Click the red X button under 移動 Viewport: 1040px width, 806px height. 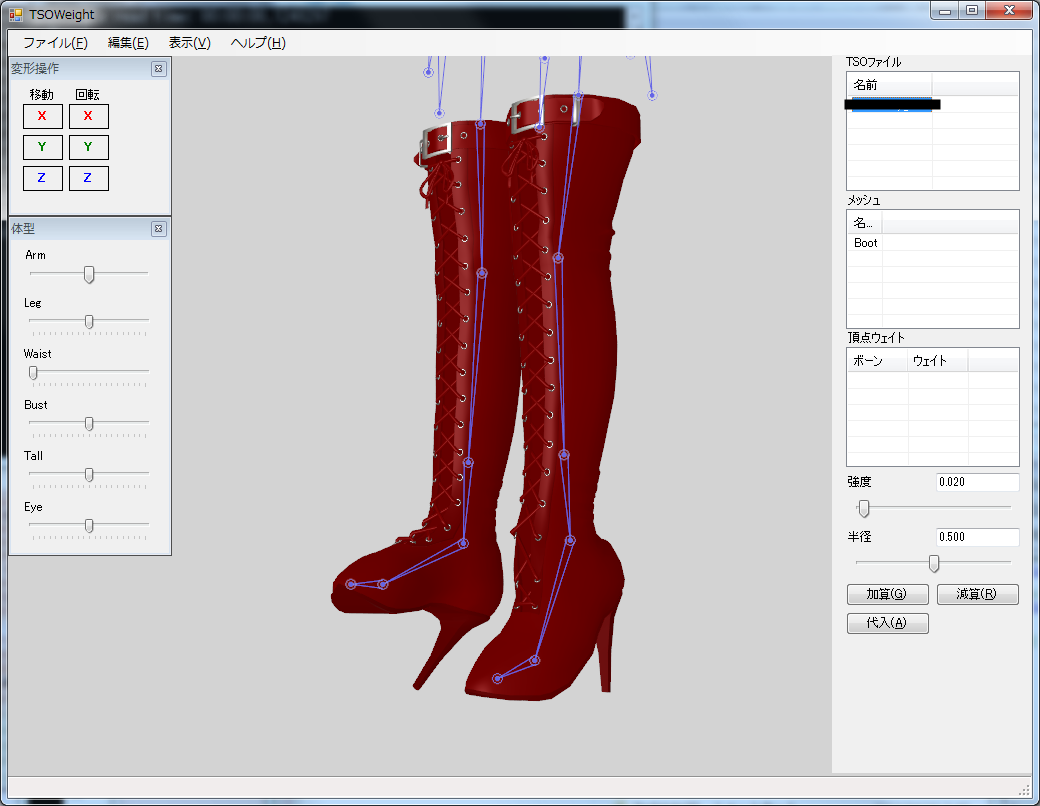pos(42,116)
